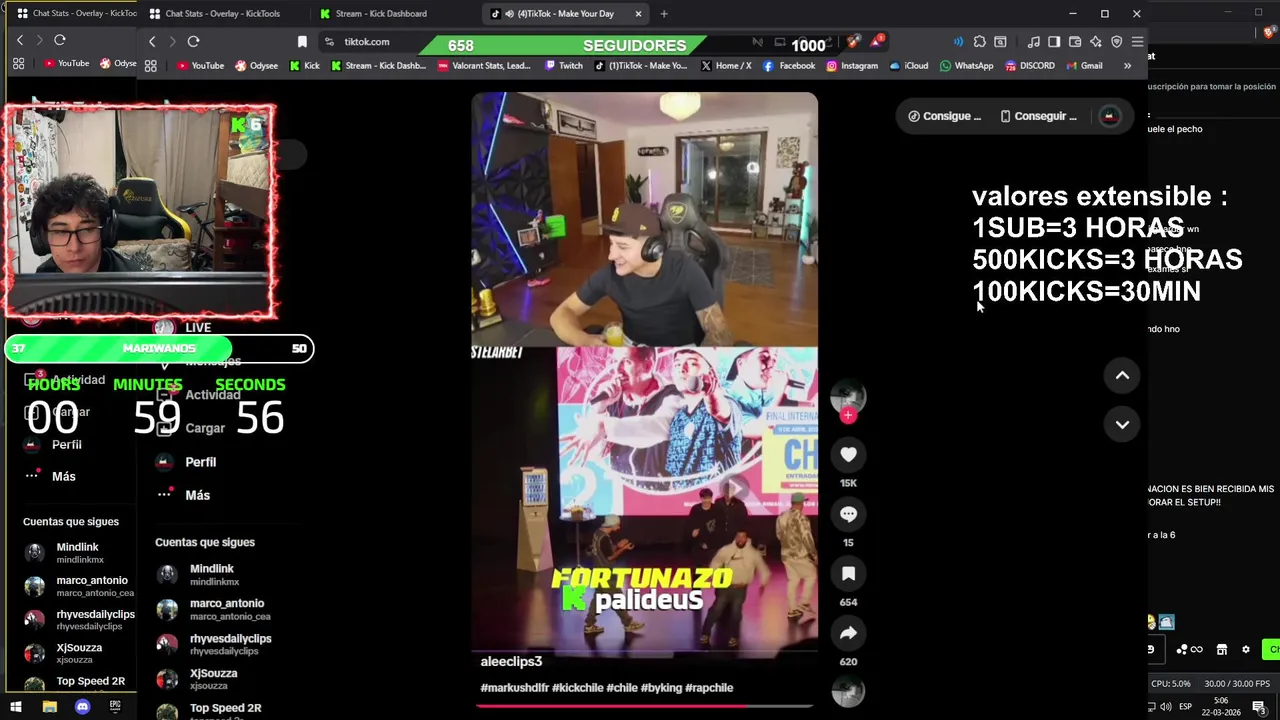The width and height of the screenshot is (1280, 720).
Task: Open the #kickchile hashtag
Action: click(x=577, y=688)
